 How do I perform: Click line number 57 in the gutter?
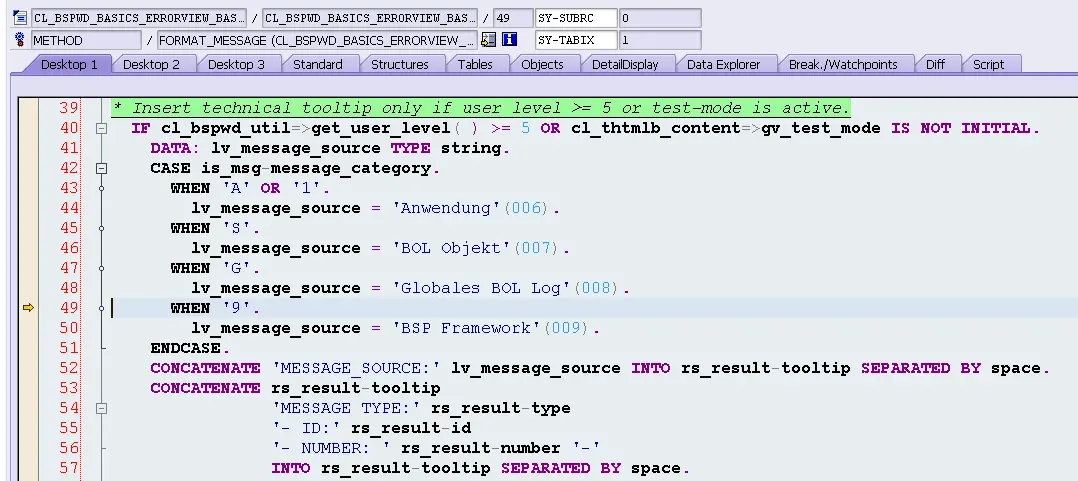69,468
